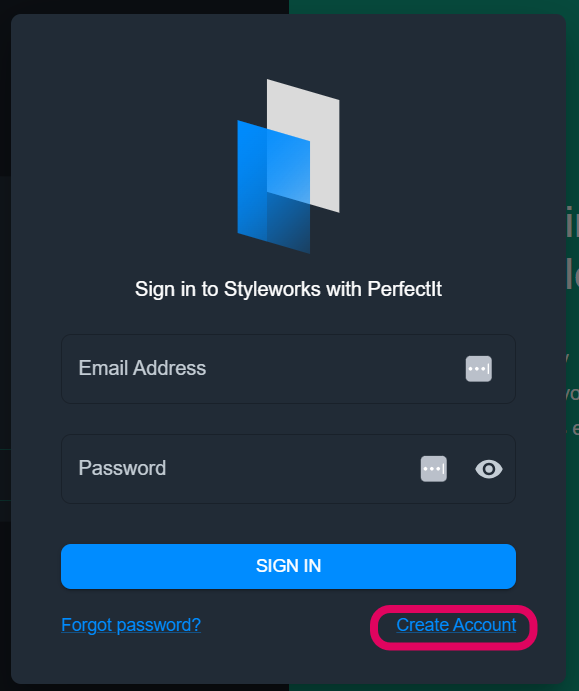Image resolution: width=579 pixels, height=691 pixels.
Task: Click the password manager icon in Email Address field
Action: point(479,369)
